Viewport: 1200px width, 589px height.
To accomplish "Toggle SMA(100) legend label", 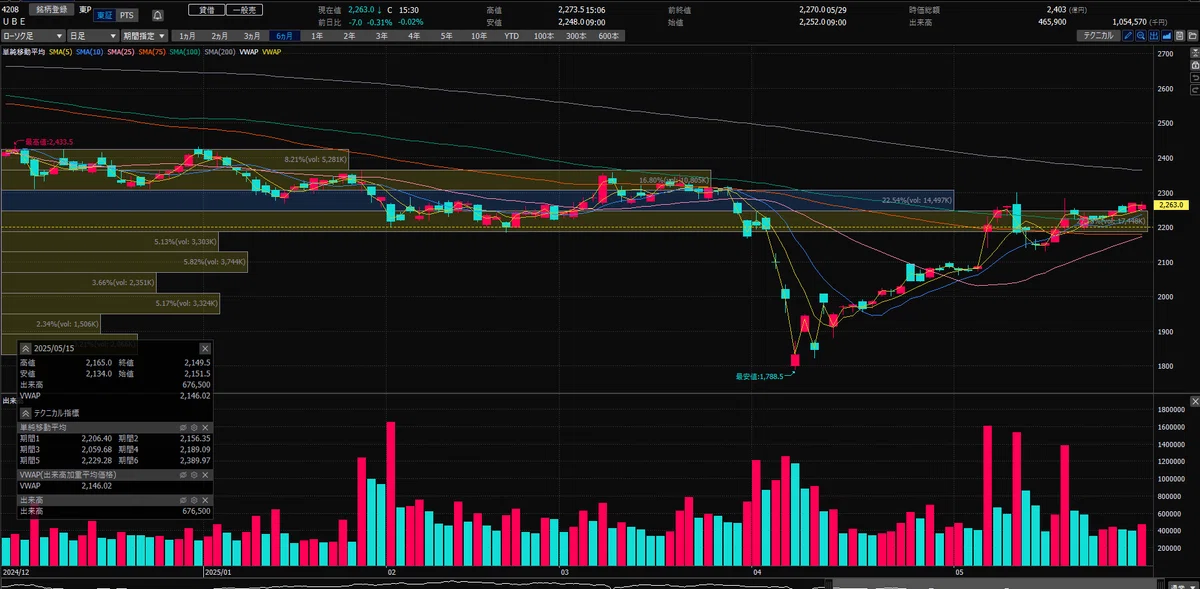I will pyautogui.click(x=185, y=51).
